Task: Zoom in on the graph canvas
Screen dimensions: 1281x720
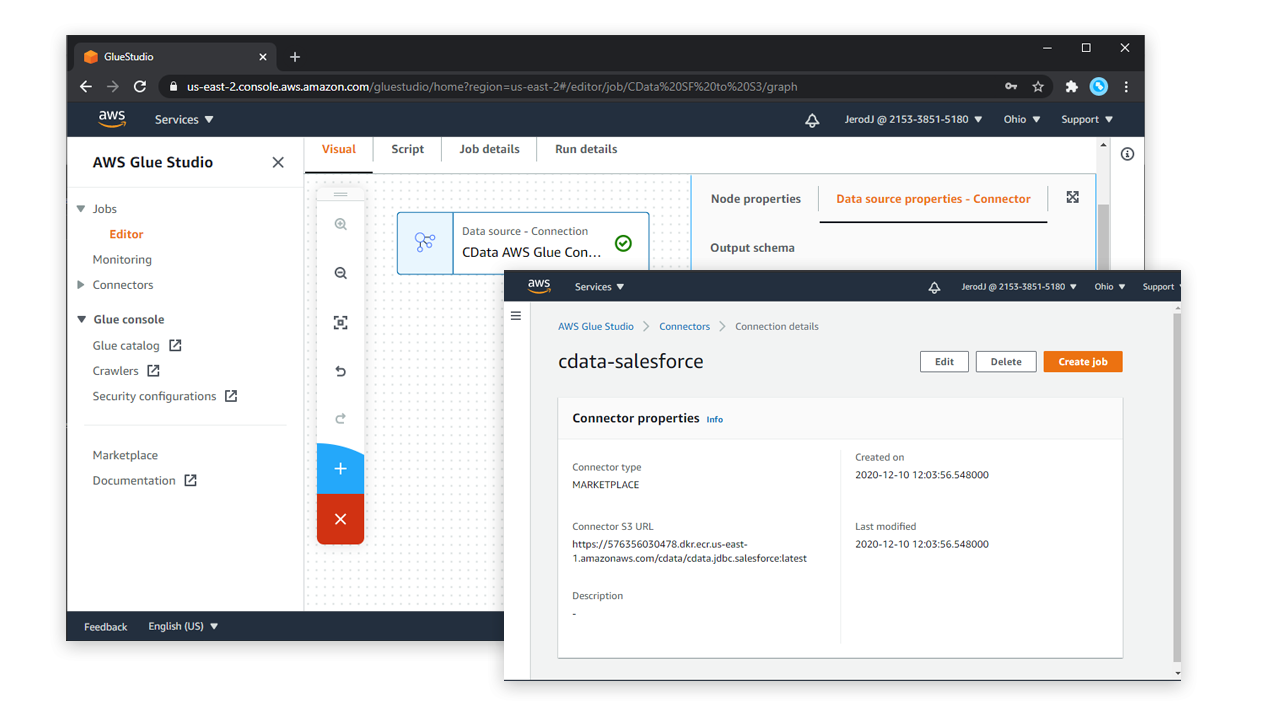Action: [x=341, y=225]
